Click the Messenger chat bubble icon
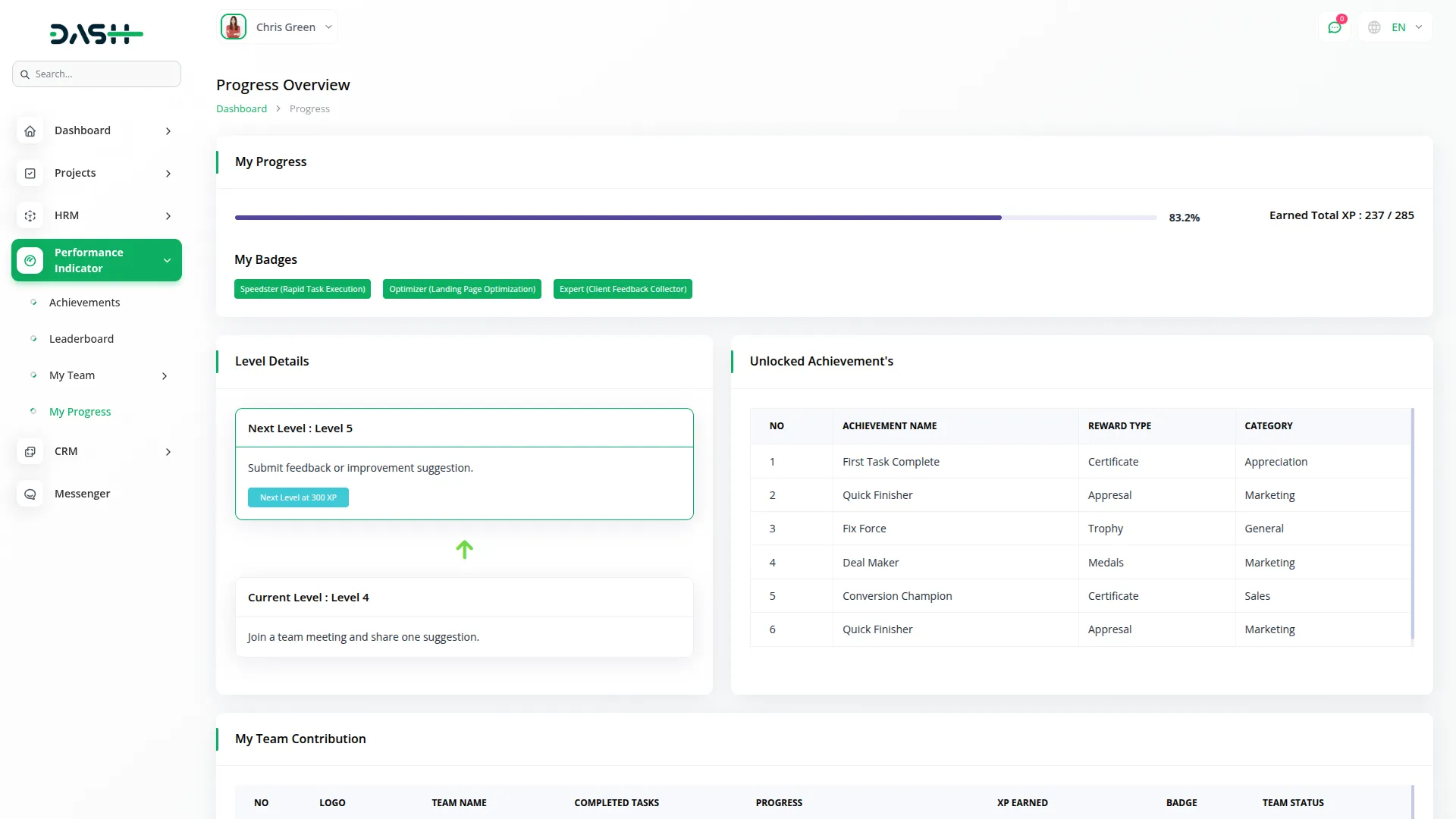This screenshot has height=819, width=1456. [x=30, y=494]
